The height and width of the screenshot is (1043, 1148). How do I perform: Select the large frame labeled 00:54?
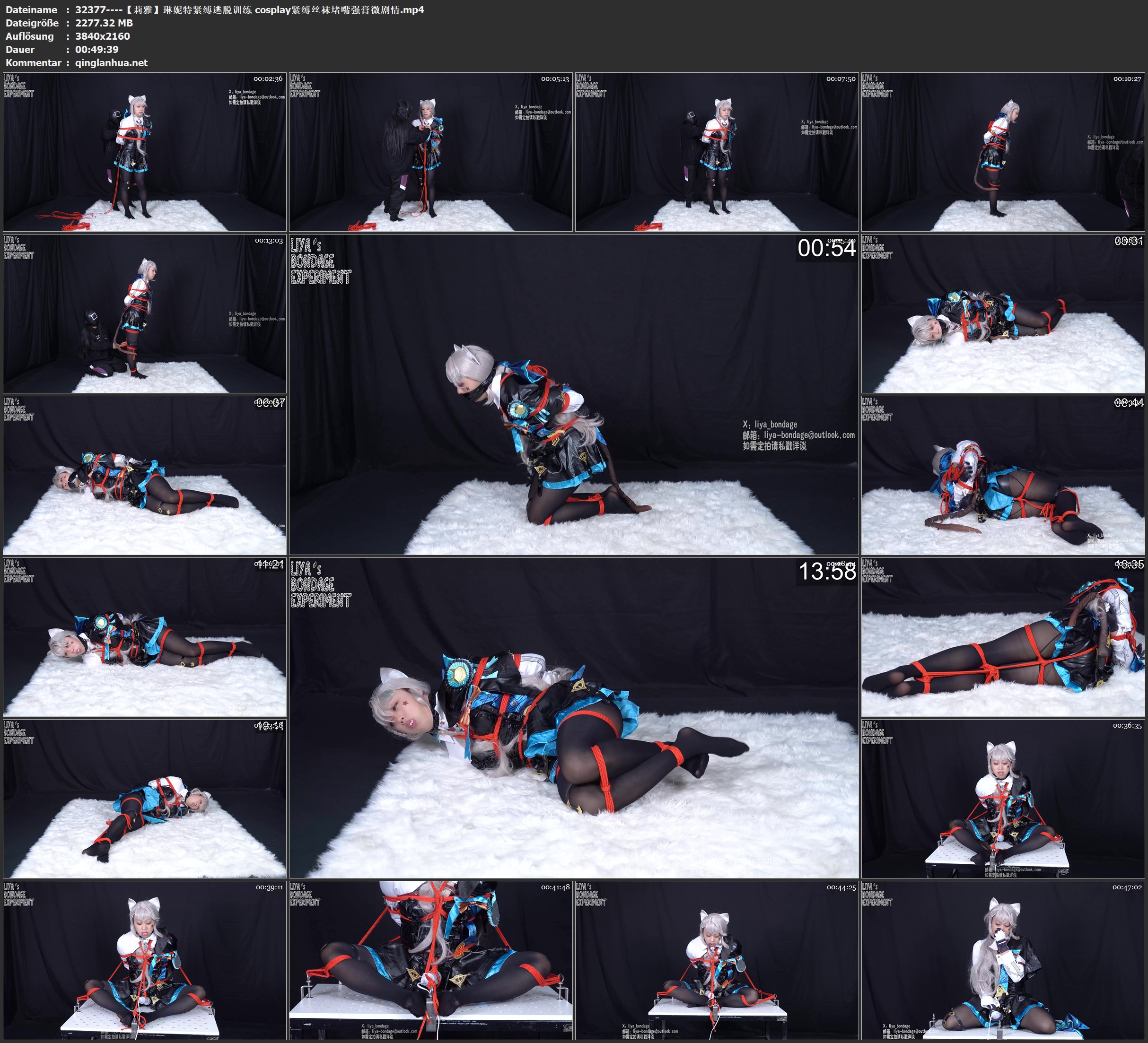pyautogui.click(x=573, y=394)
